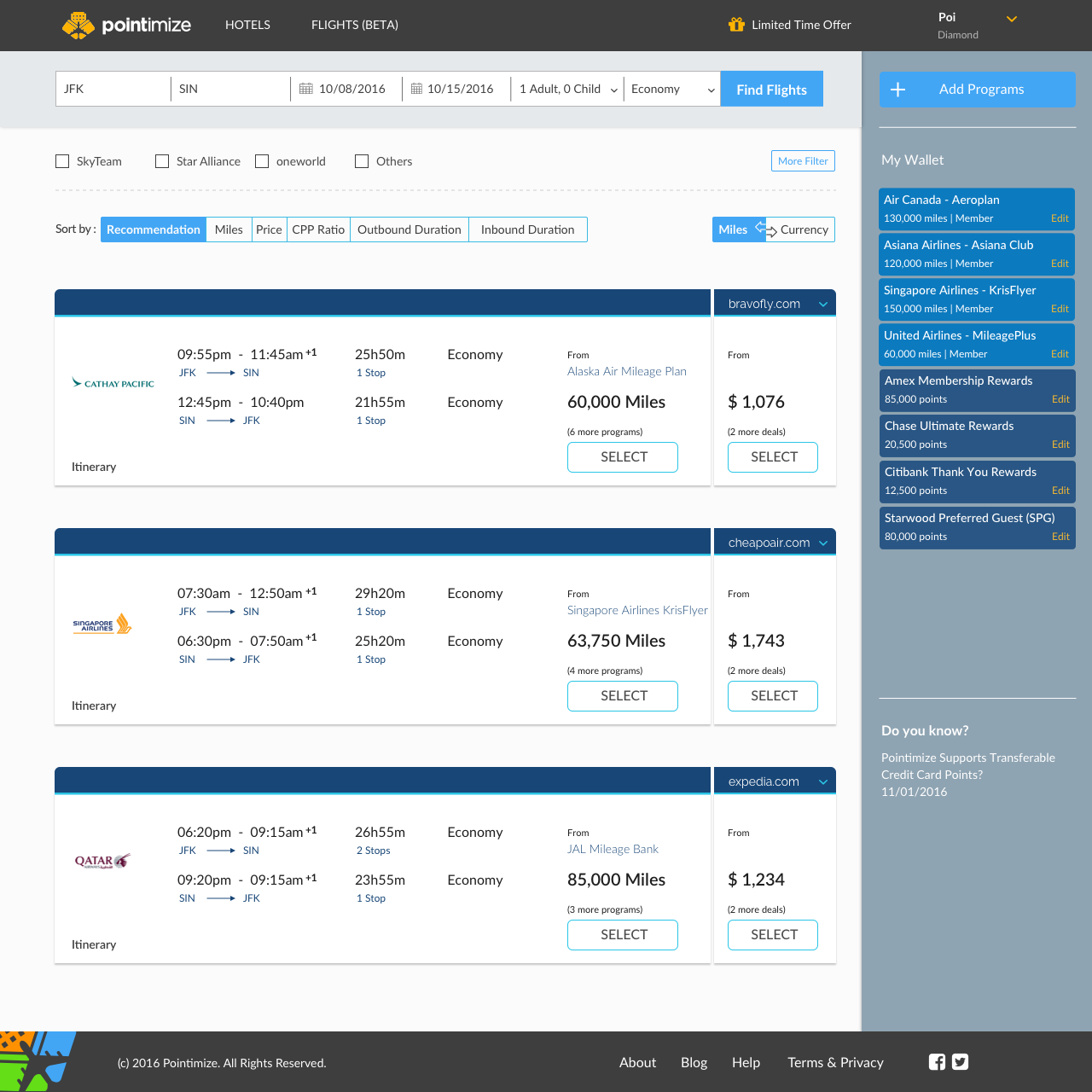The width and height of the screenshot is (1092, 1092).
Task: Sort results by Recommendation
Action: [x=154, y=229]
